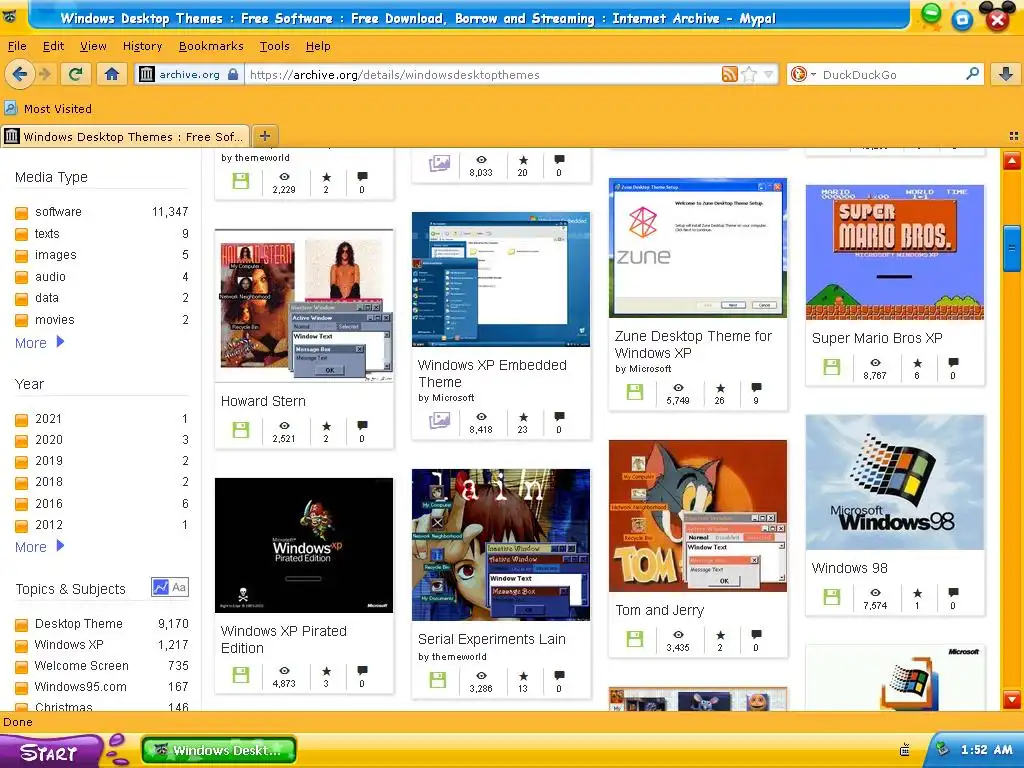The height and width of the screenshot is (768, 1024).
Task: Open the View menu
Action: click(x=93, y=46)
